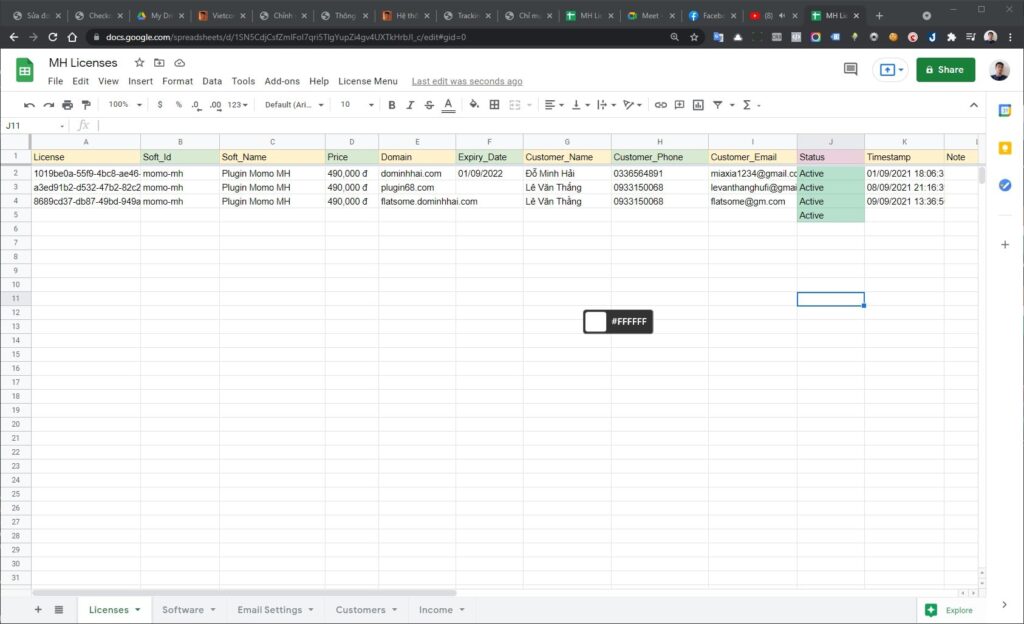Click the insert chart icon
The width and height of the screenshot is (1024, 624).
coord(698,105)
